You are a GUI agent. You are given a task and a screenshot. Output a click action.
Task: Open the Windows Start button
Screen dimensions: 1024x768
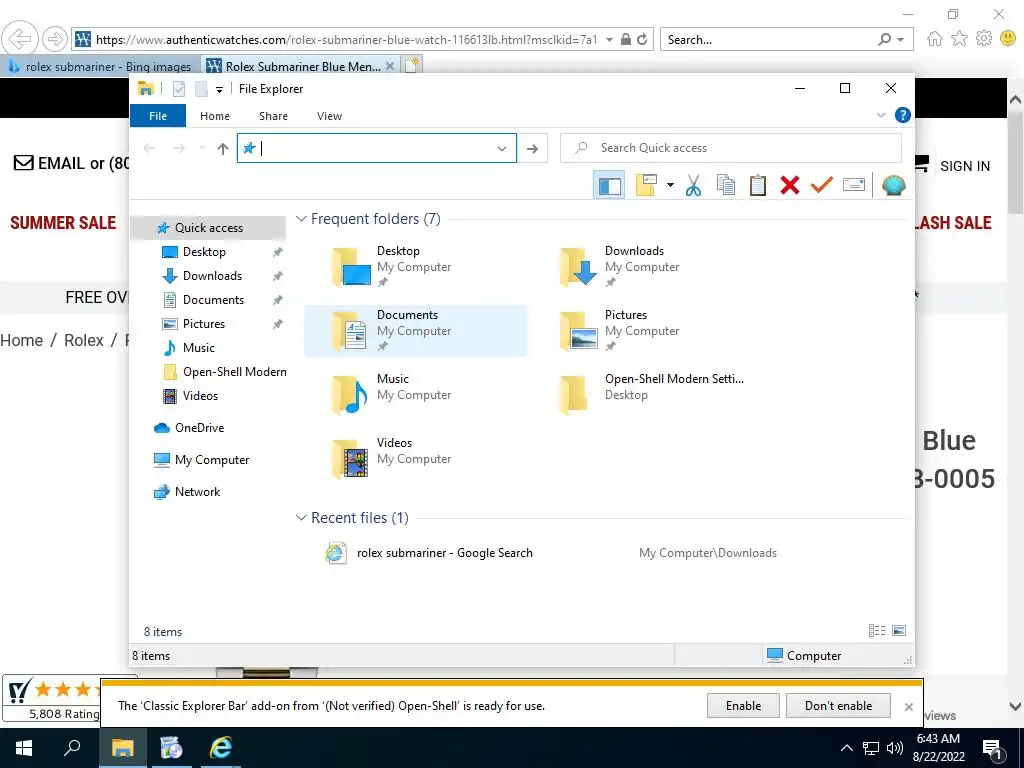(x=24, y=748)
